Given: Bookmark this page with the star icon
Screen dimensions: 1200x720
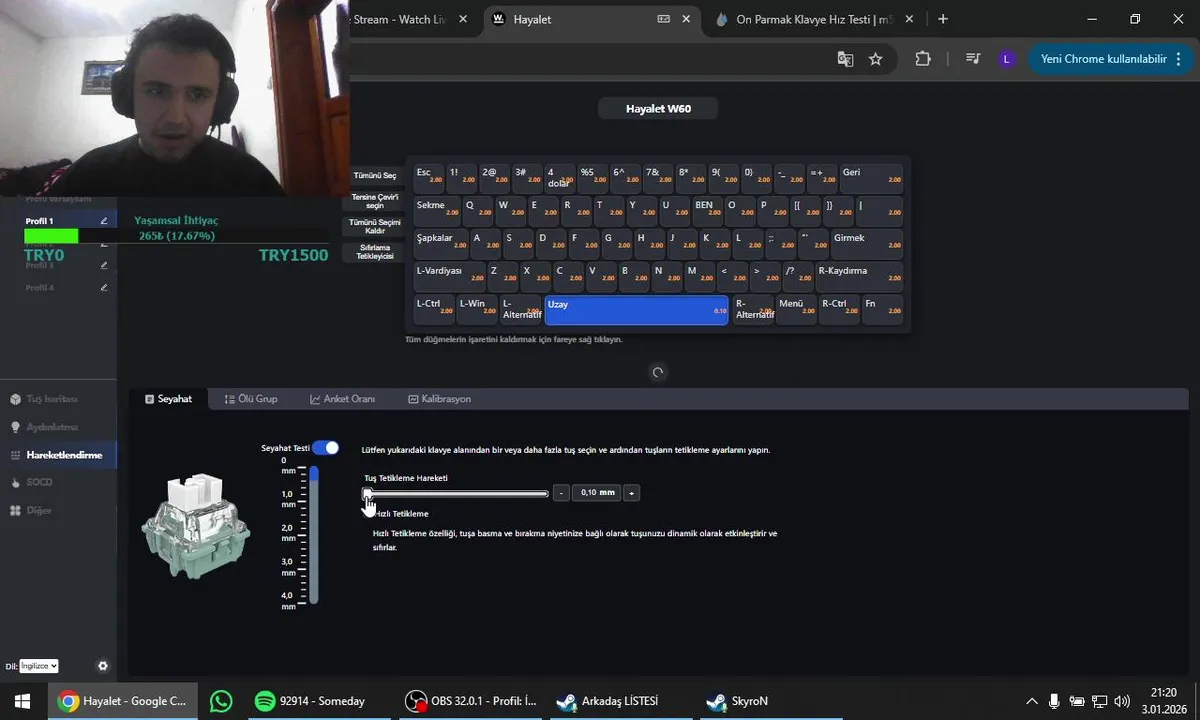Looking at the screenshot, I should (x=876, y=59).
